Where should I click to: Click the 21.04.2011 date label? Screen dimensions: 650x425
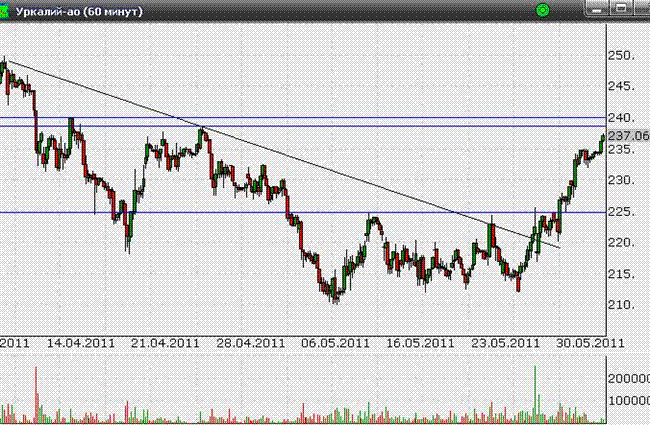tap(165, 343)
